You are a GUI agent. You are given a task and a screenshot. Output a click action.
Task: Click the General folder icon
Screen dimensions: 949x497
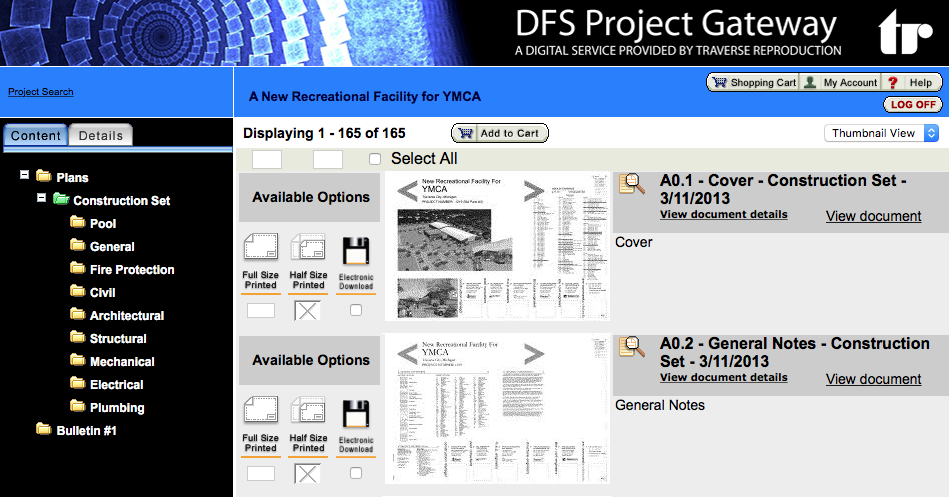point(77,245)
